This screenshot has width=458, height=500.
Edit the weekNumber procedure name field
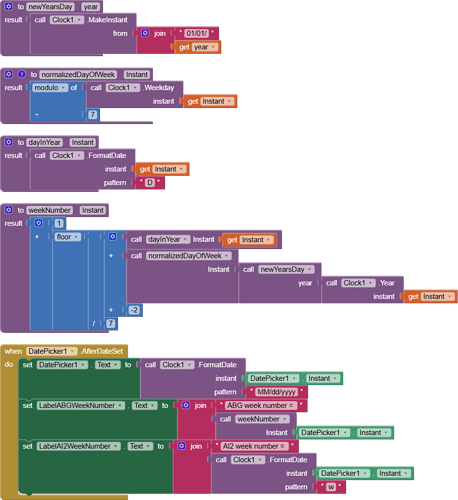coord(49,210)
